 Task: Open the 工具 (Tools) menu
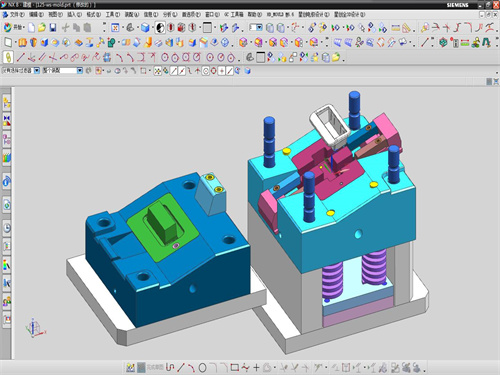[x=112, y=15]
